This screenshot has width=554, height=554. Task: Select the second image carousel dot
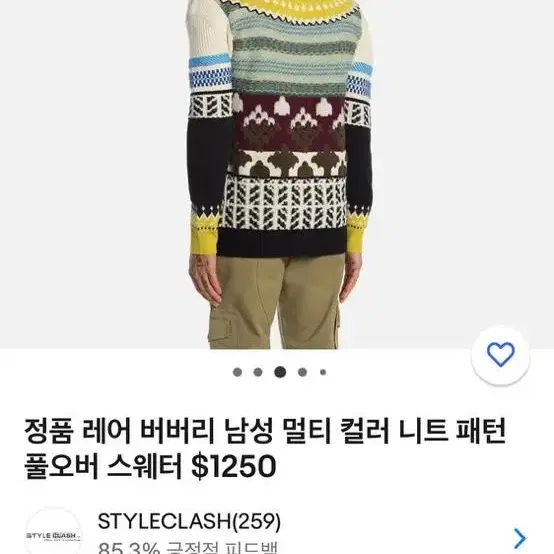(258, 372)
